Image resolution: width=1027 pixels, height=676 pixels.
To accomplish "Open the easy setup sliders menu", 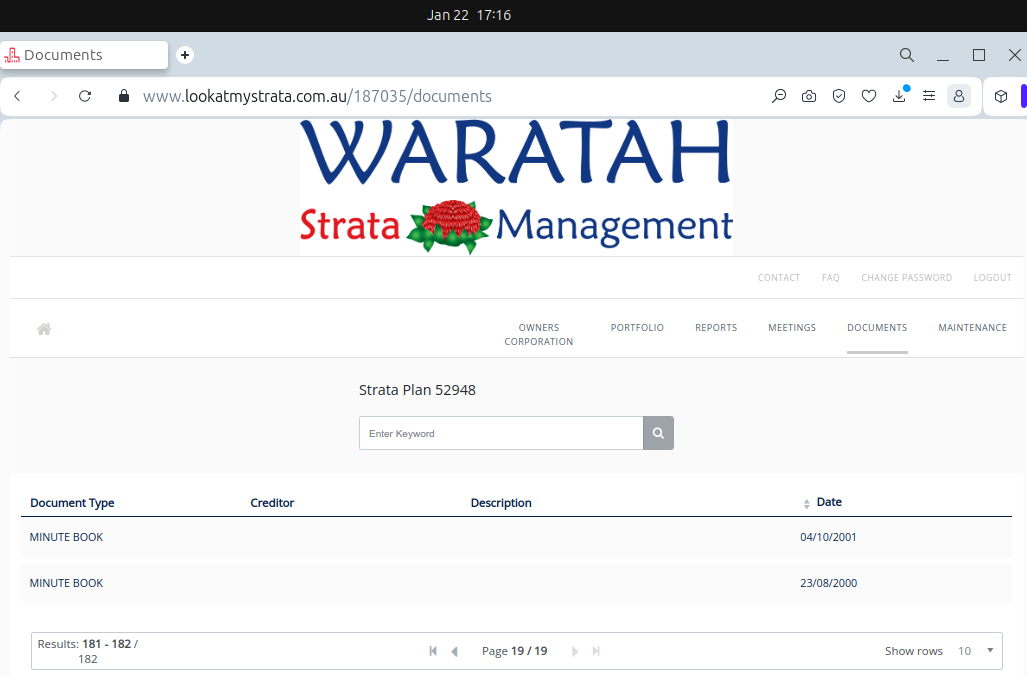I will 929,96.
